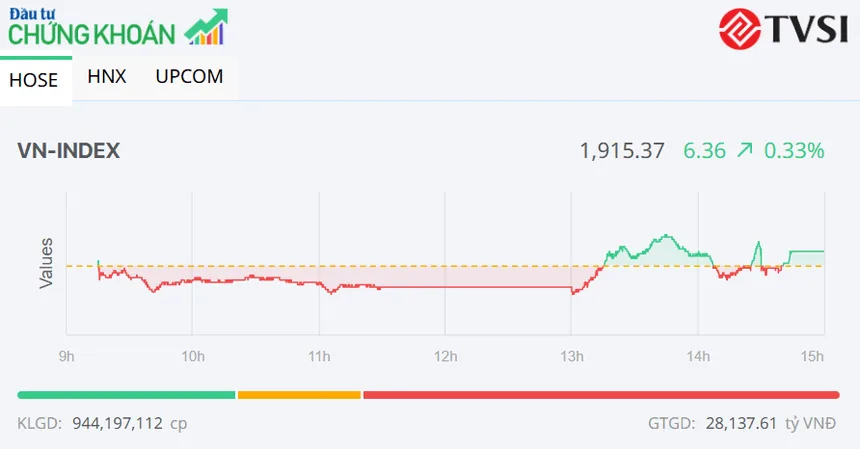Viewport: 860px width, 449px height.
Task: Click the index value 1,915.37
Action: (622, 151)
